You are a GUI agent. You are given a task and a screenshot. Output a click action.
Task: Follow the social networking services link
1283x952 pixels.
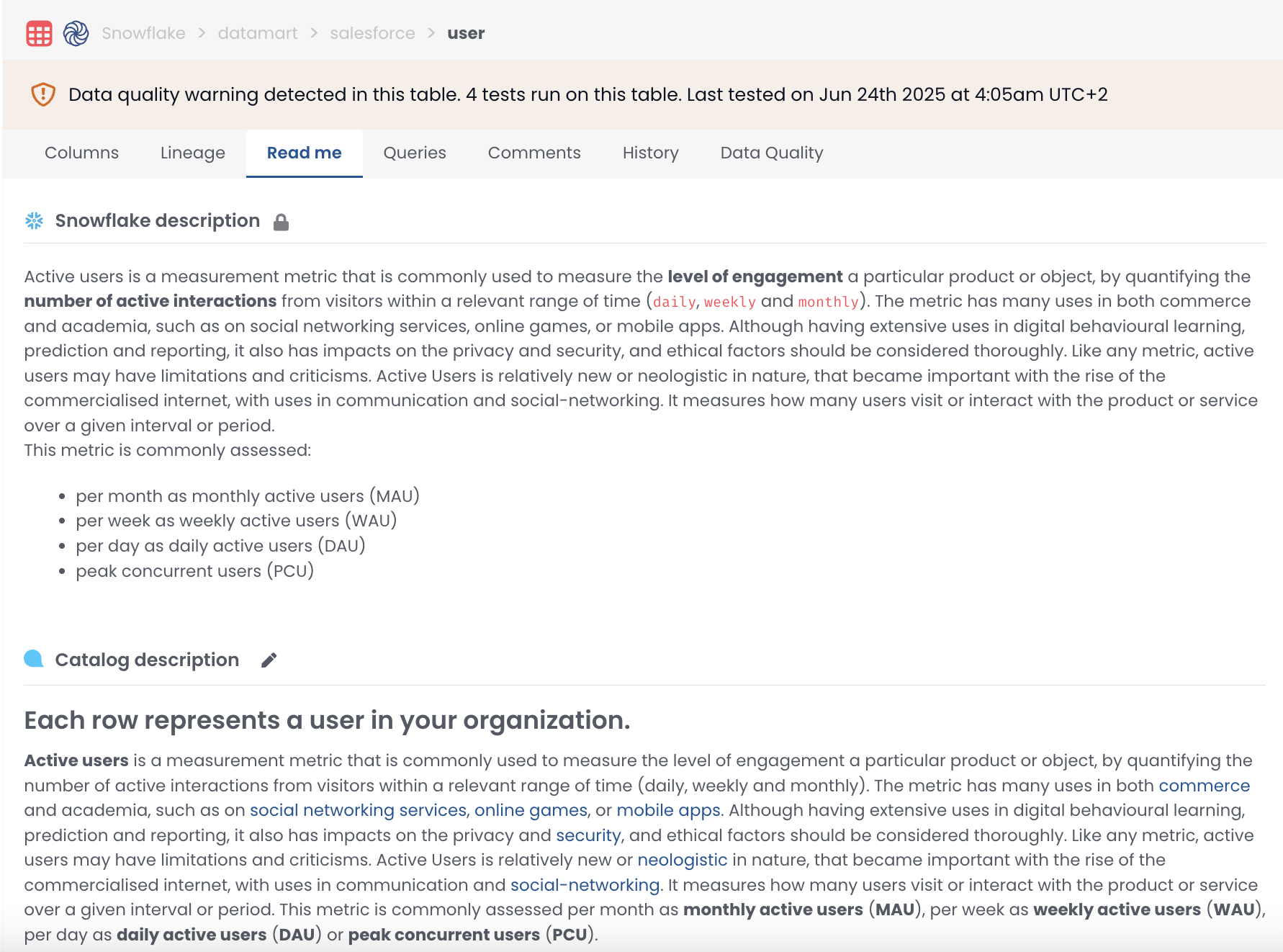point(358,810)
